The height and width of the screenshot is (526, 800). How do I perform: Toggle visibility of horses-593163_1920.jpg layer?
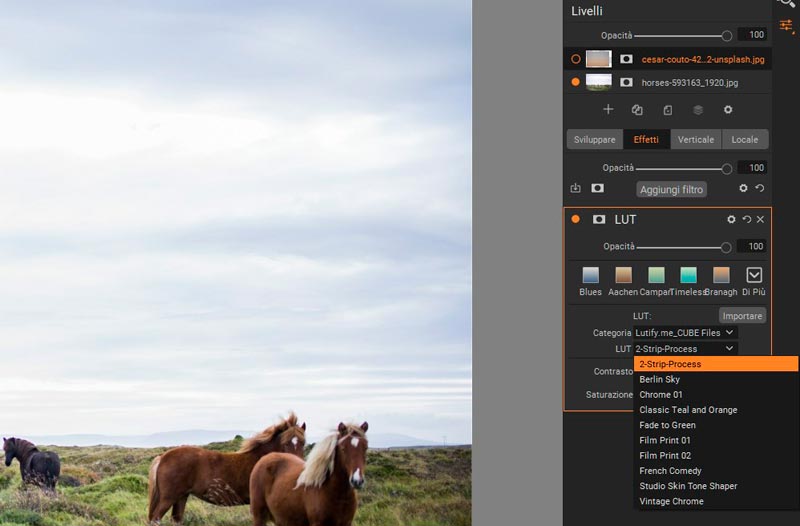[576, 82]
